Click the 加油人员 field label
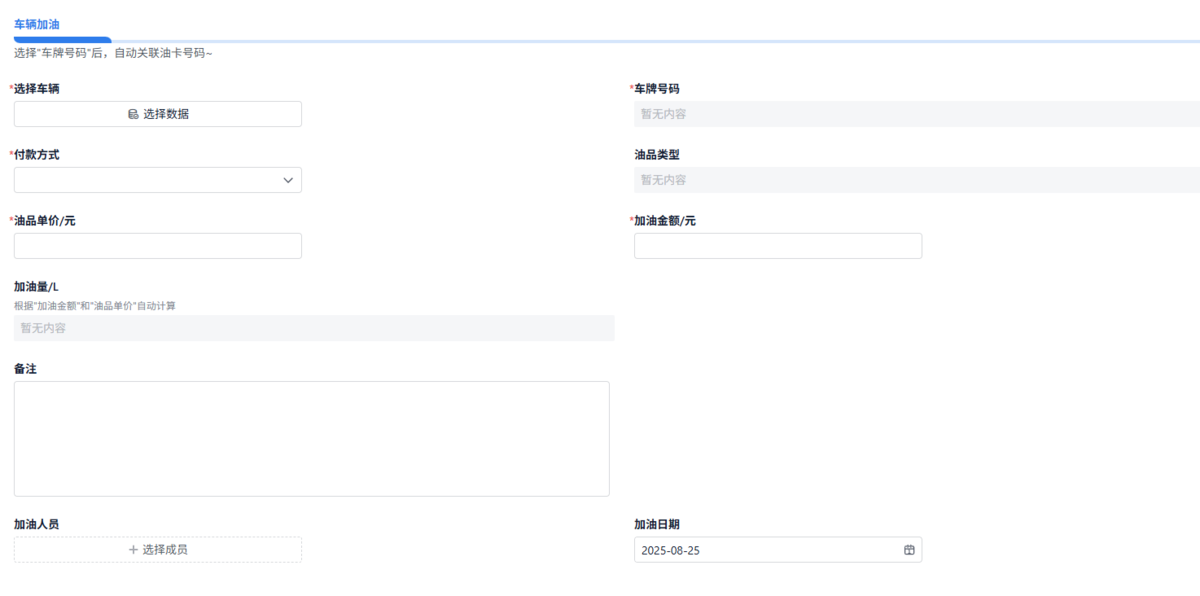 pos(36,524)
